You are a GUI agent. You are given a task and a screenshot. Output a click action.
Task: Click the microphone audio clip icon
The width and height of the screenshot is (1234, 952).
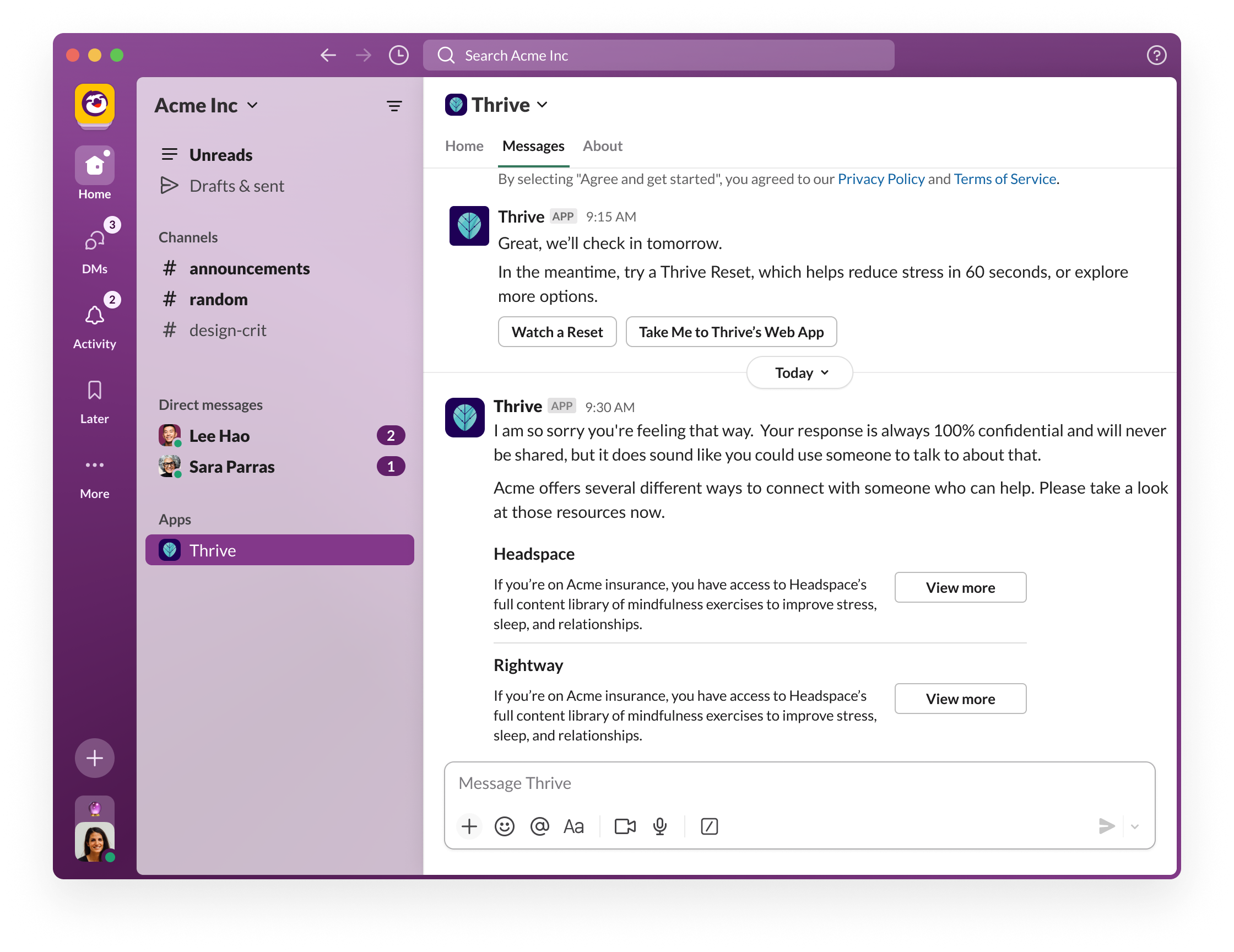[x=660, y=826]
